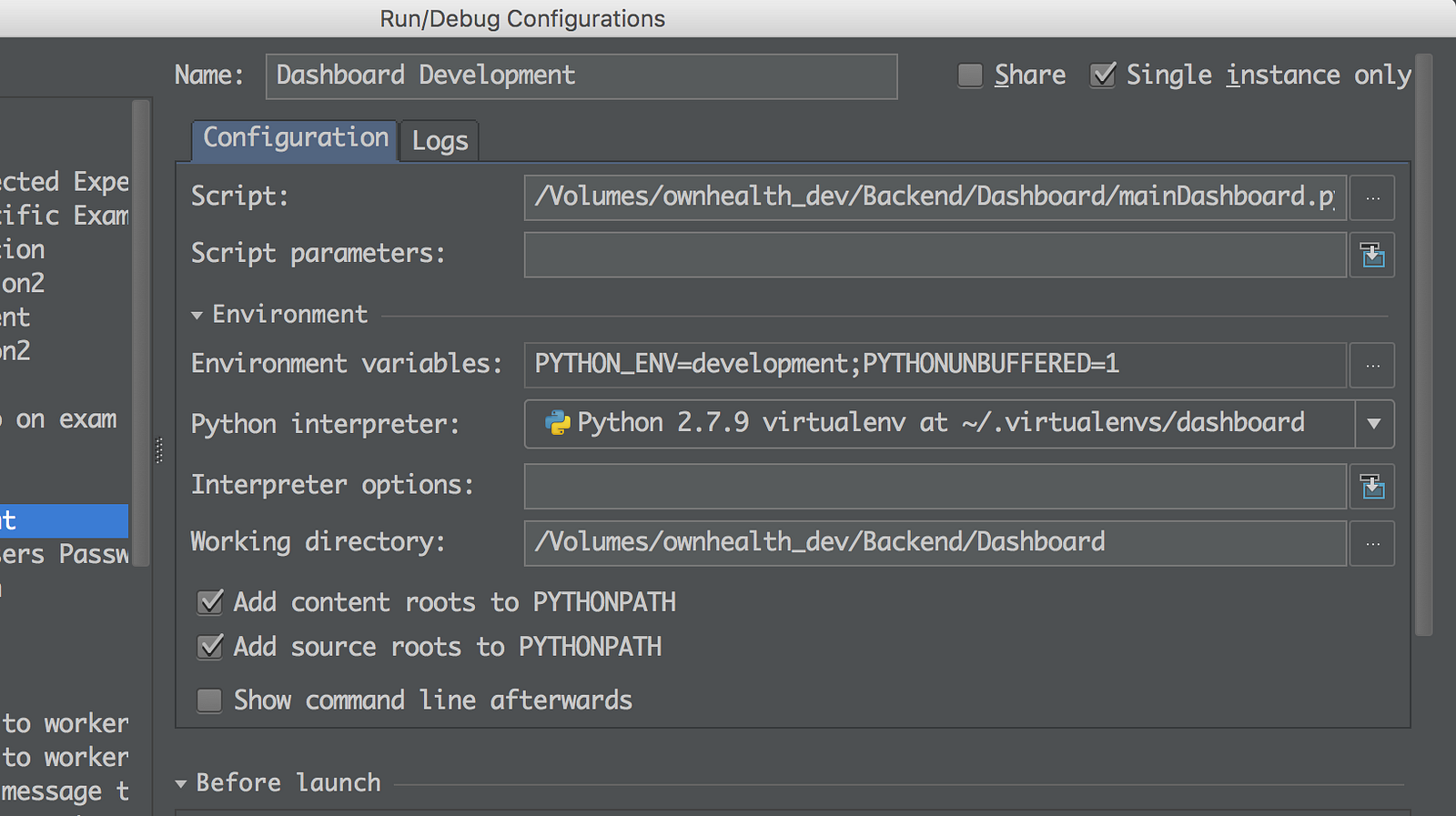This screenshot has height=816, width=1456.
Task: Toggle Add content roots to PYTHONPATH
Action: (x=210, y=602)
